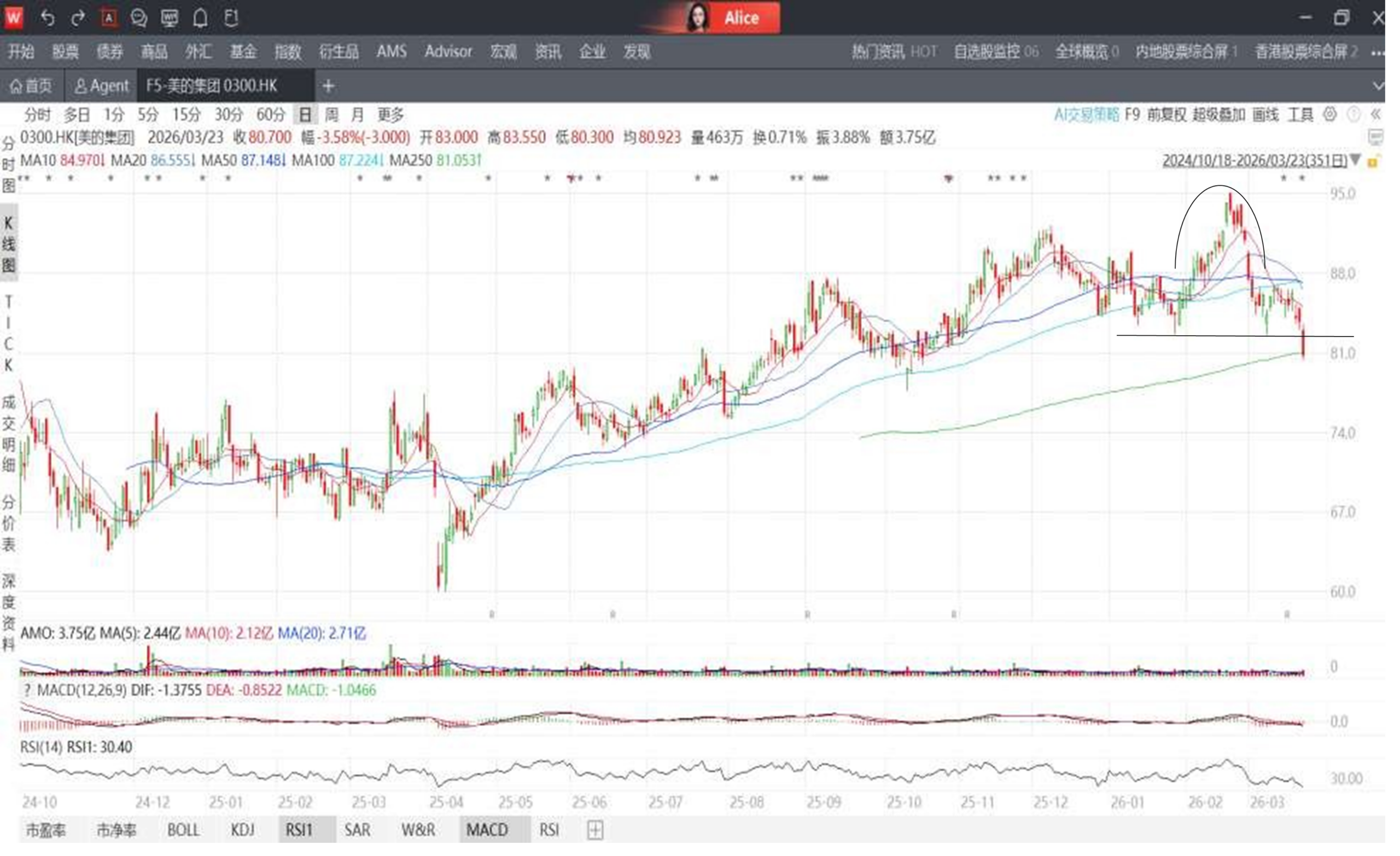Add a new tab with plus icon
The width and height of the screenshot is (1400, 856).
click(328, 86)
